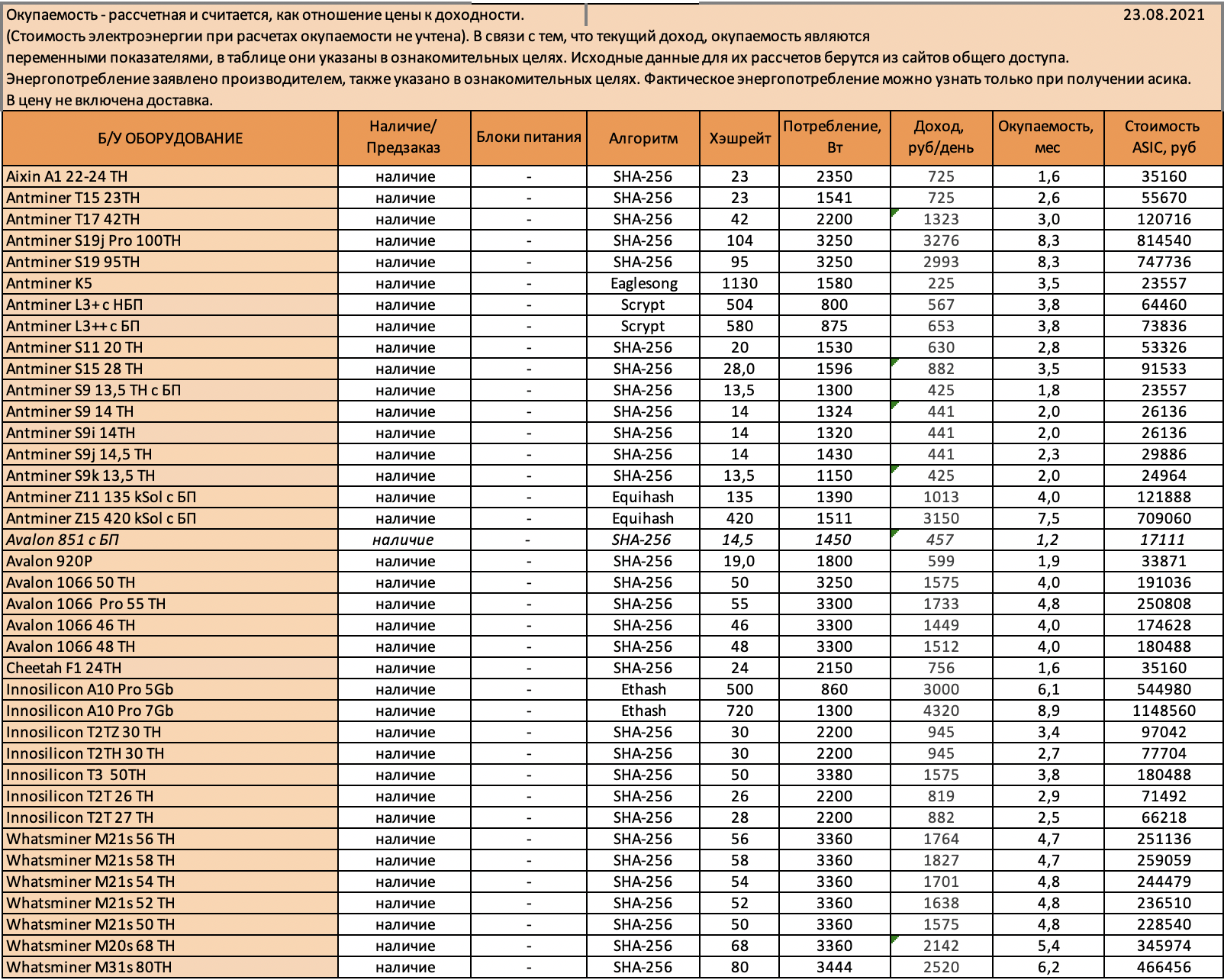Screen dimensions: 1224x980
Task: Select cell 'Innosilicon A10 Pro 5Gb'
Action: pyautogui.click(x=170, y=689)
